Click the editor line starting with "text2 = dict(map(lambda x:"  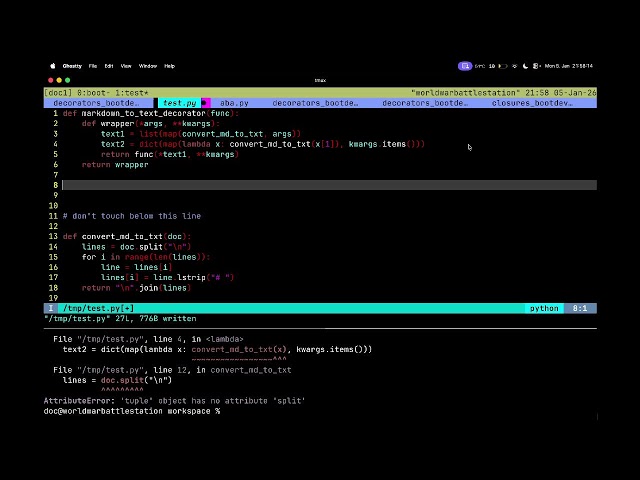tap(263, 144)
